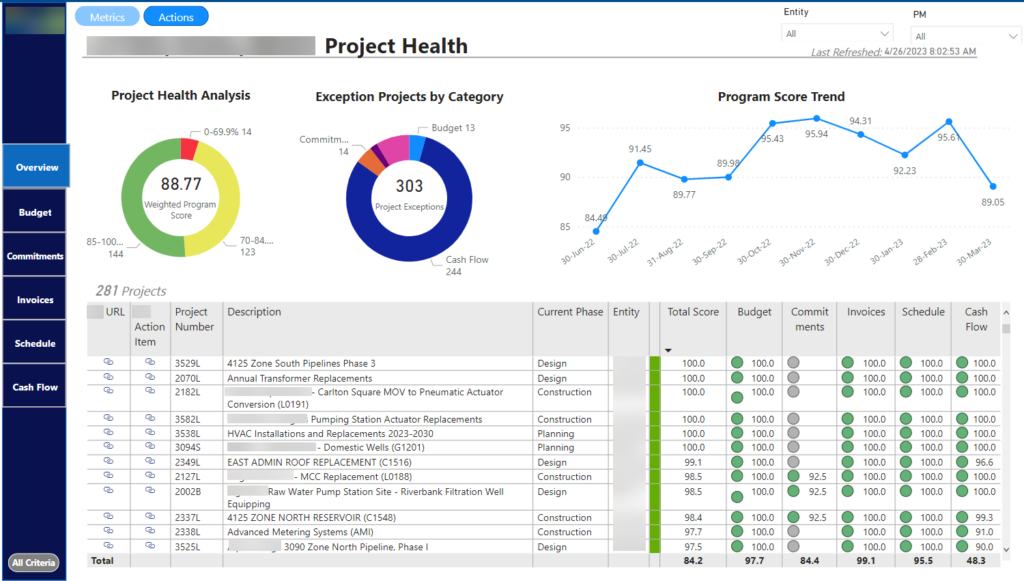Click the Action Item link icon for 2070L
The image size is (1024, 581).
(x=150, y=378)
